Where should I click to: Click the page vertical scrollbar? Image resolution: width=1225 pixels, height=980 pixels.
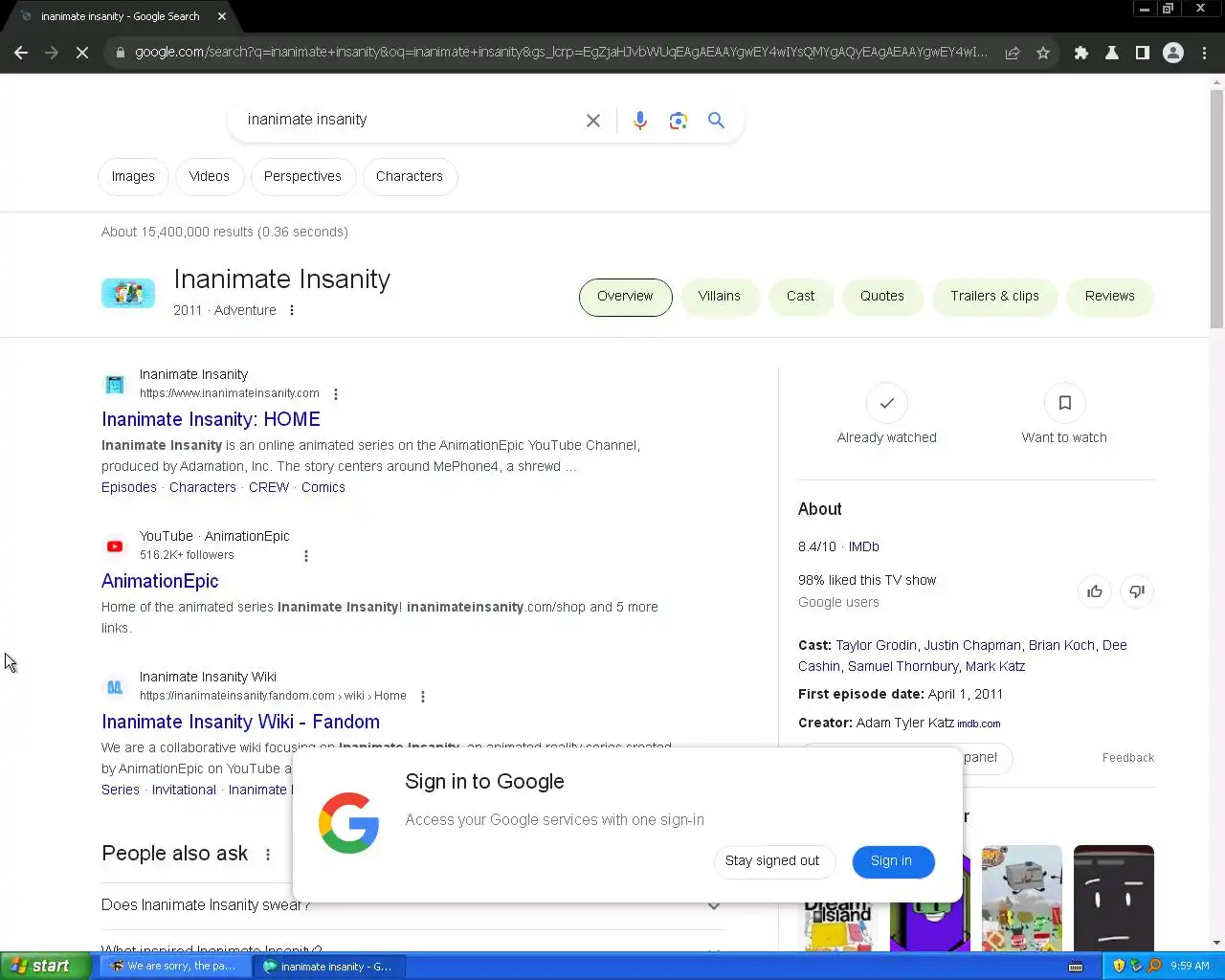(x=1216, y=209)
